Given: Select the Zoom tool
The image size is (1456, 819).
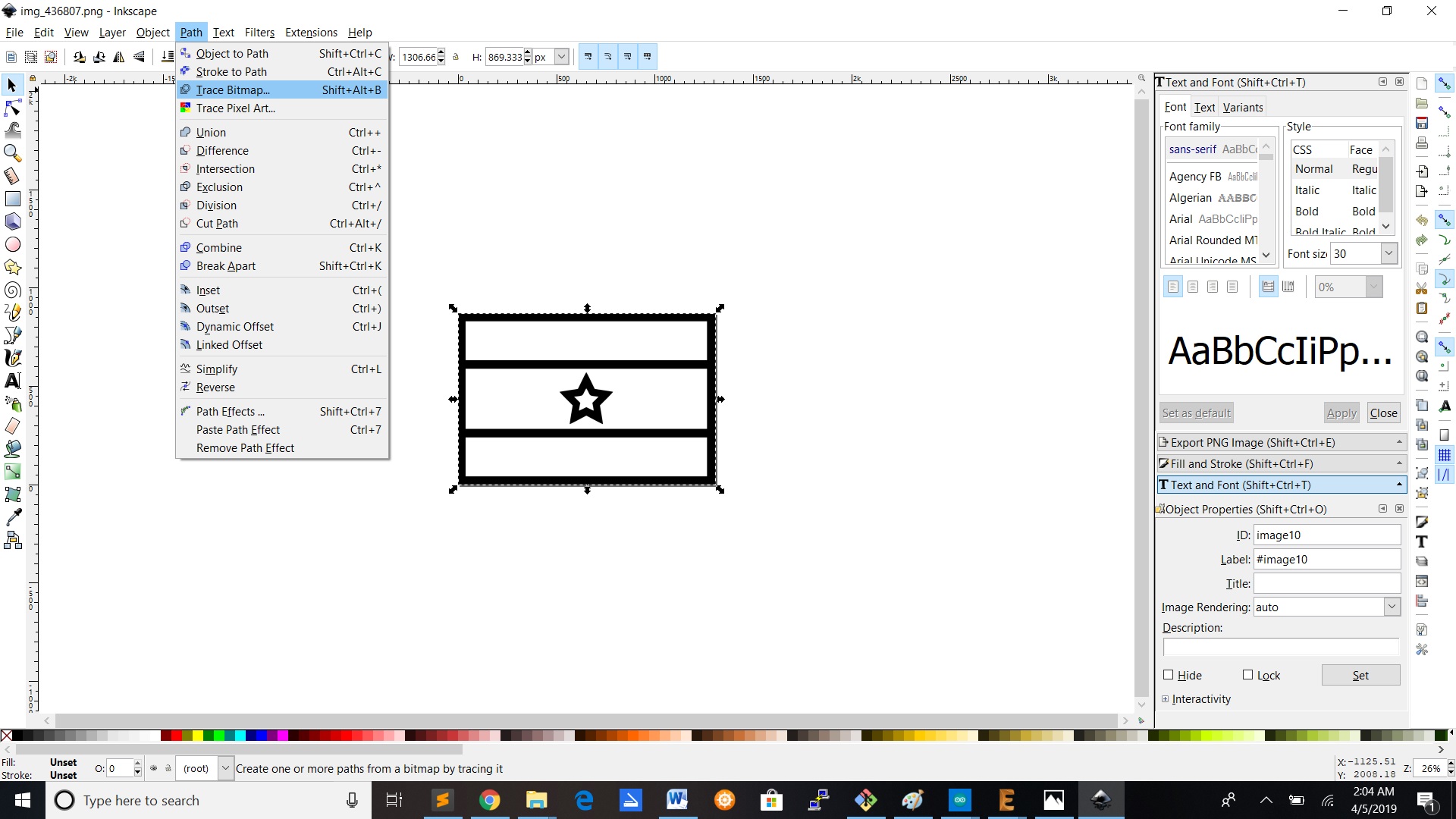Looking at the screenshot, I should [x=14, y=153].
